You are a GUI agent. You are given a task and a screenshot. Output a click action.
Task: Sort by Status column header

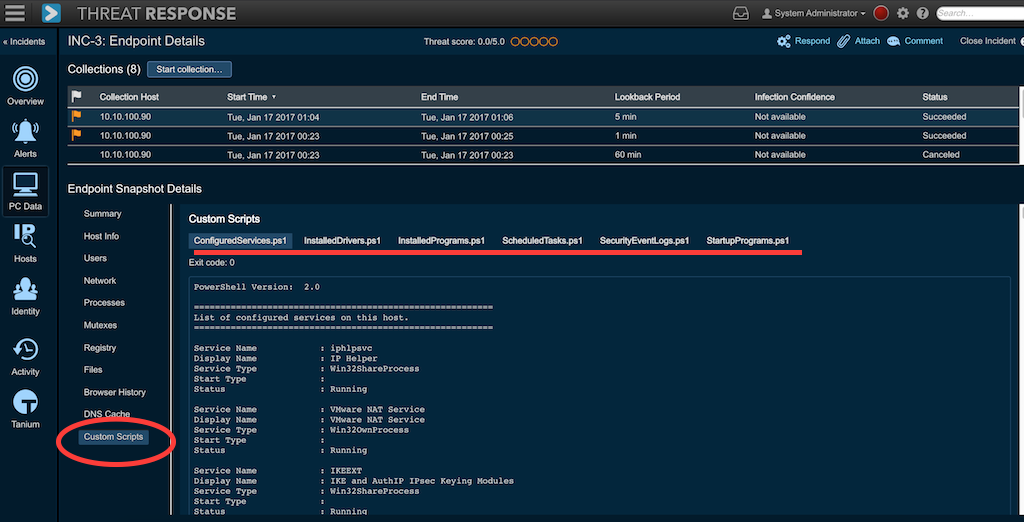(x=935, y=97)
